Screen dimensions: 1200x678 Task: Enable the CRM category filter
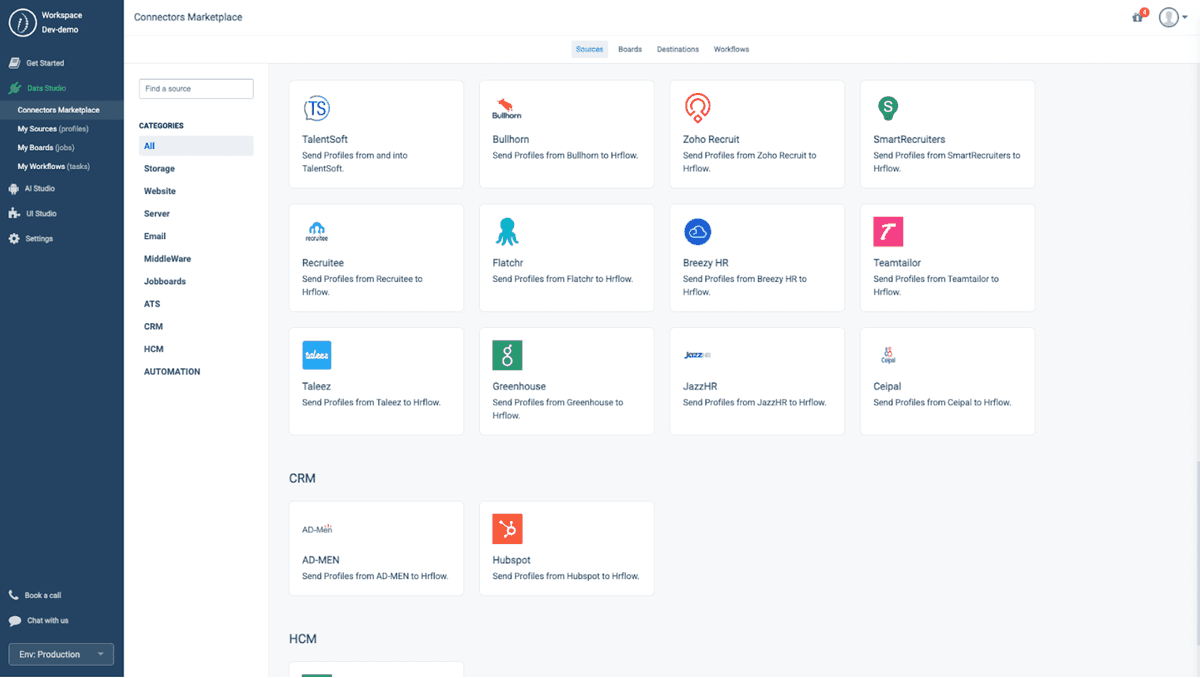(x=152, y=326)
